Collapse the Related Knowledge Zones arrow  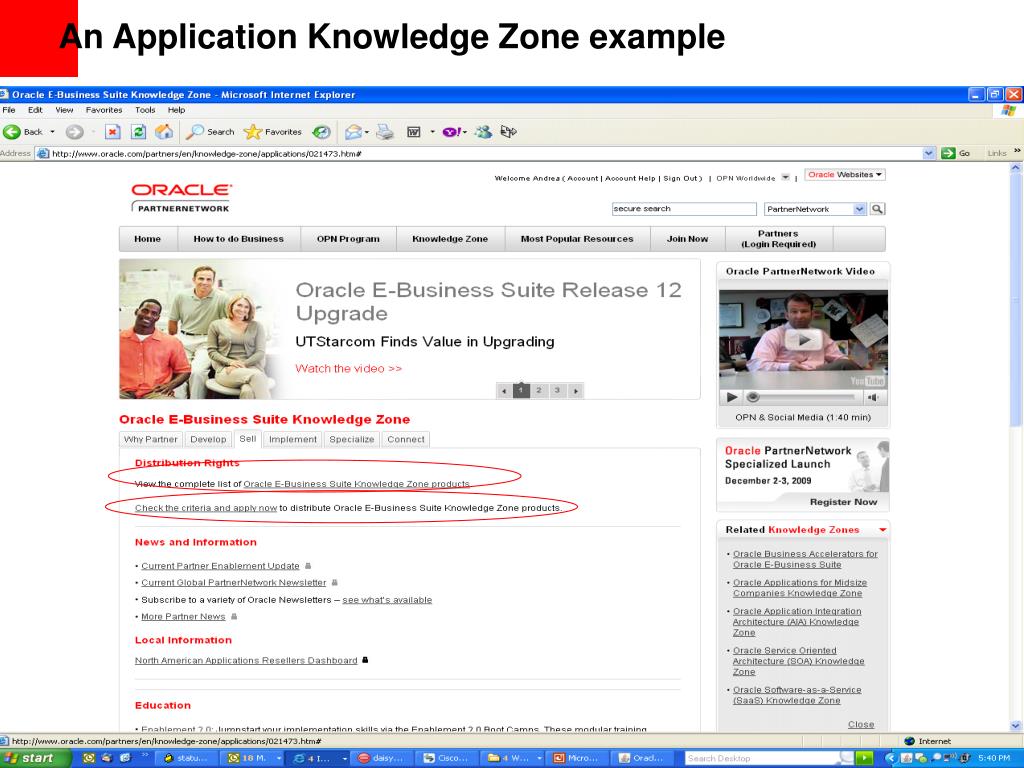click(883, 530)
